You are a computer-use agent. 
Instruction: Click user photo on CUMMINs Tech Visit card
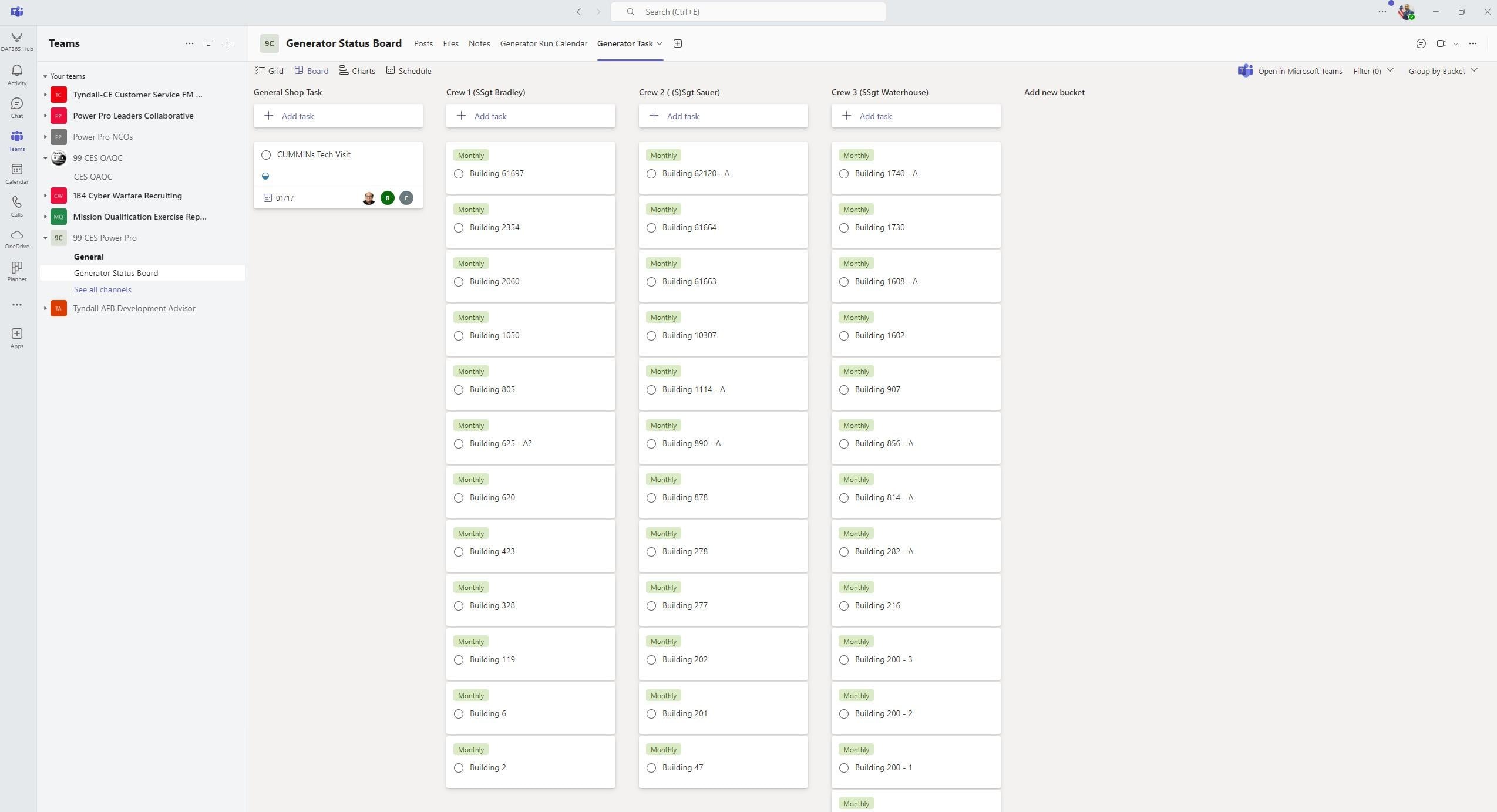point(368,198)
